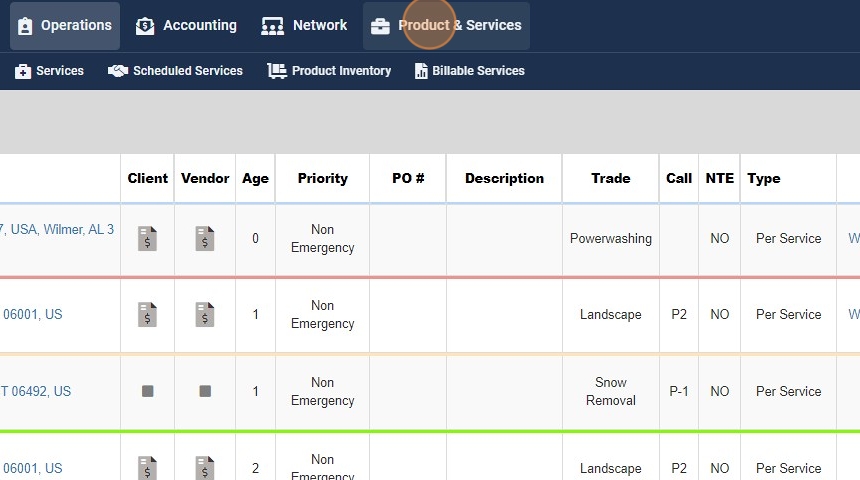Image resolution: width=860 pixels, height=480 pixels.
Task: Open vendor invoice icon in age 2 Landscape row
Action: click(x=205, y=468)
